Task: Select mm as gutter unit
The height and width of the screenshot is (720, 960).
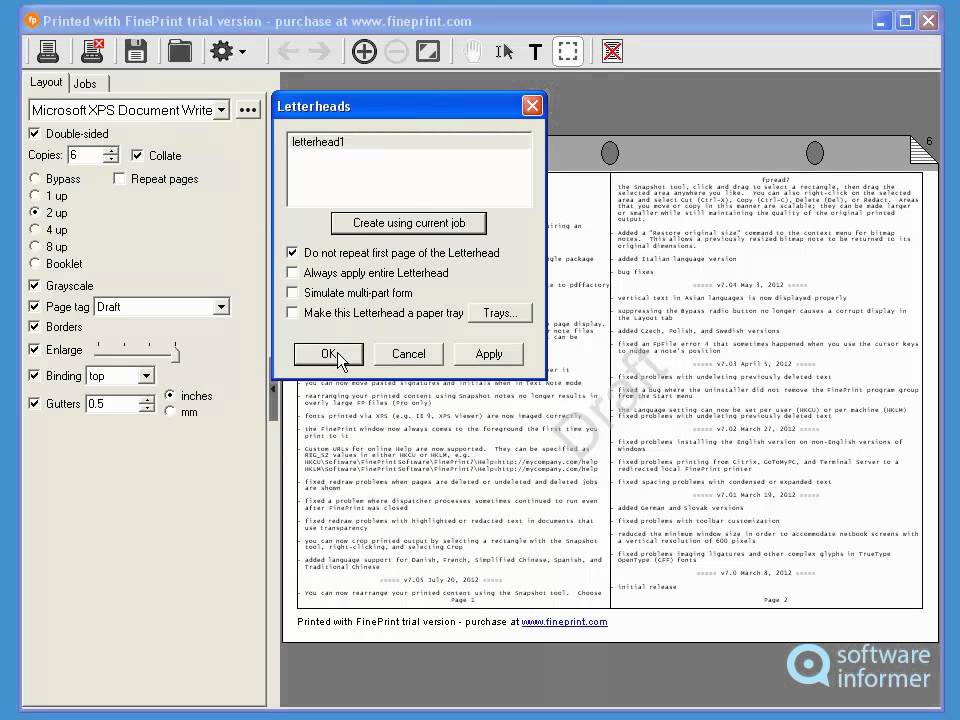Action: 170,411
